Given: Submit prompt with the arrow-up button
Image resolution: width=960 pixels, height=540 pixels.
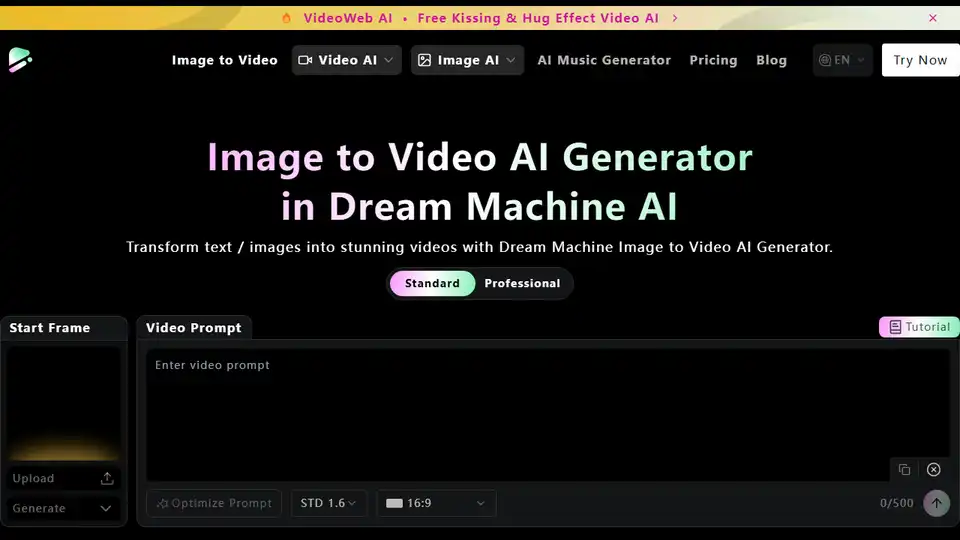Looking at the screenshot, I should [x=936, y=503].
